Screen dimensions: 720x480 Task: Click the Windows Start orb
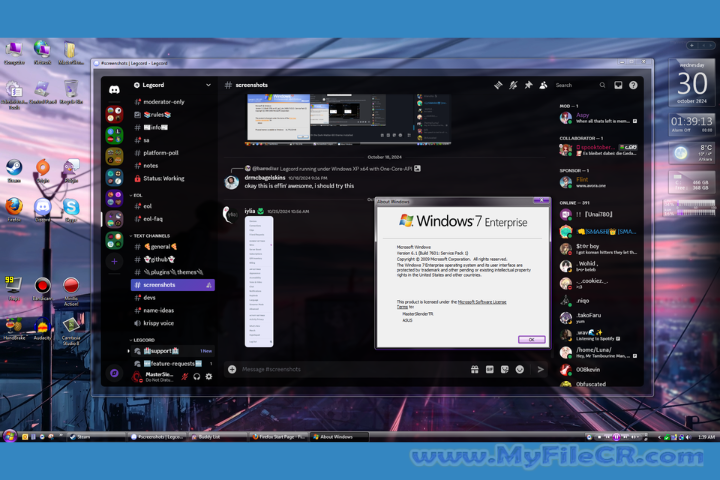(10, 435)
